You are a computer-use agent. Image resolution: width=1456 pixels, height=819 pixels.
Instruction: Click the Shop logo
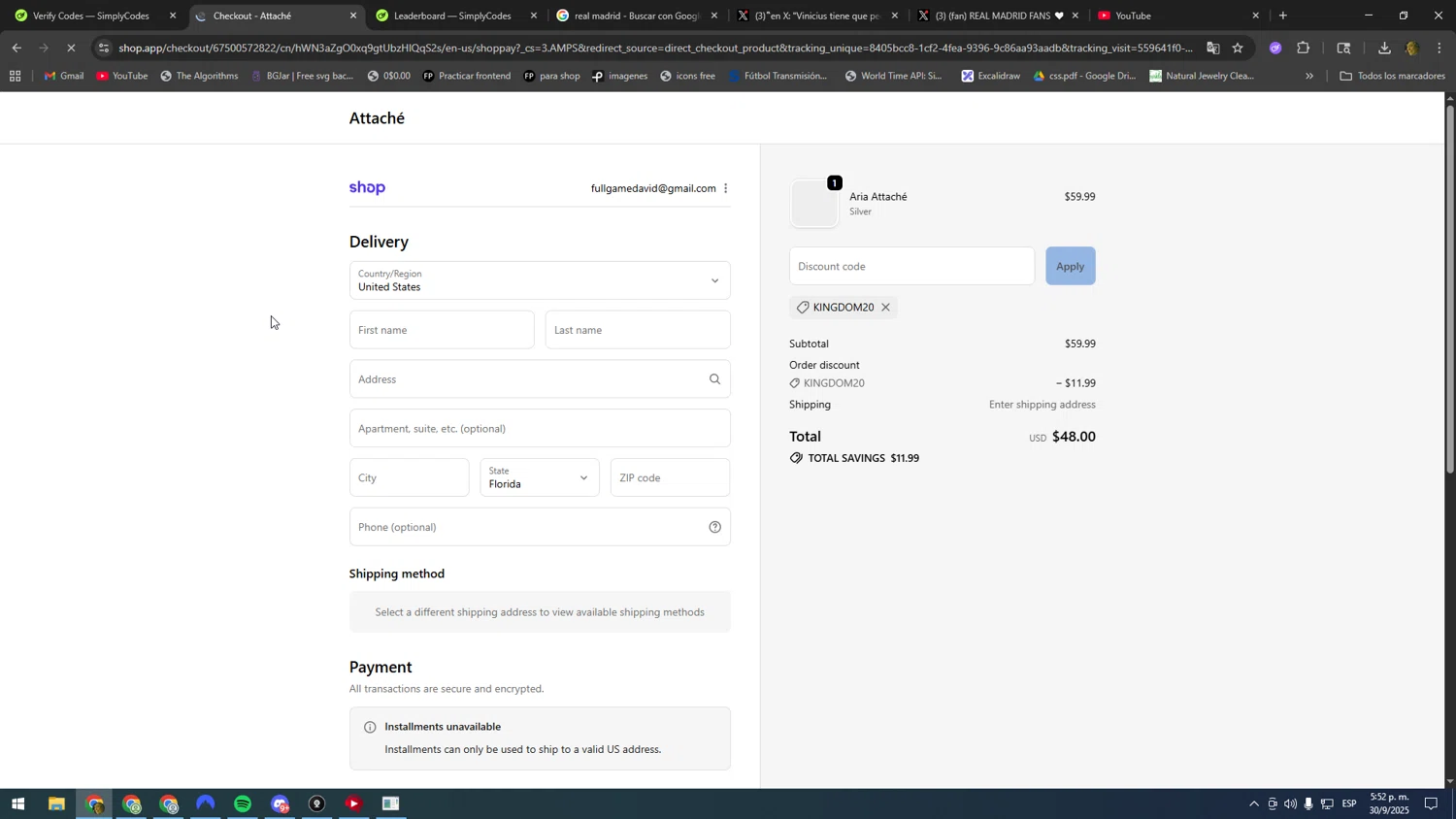pyautogui.click(x=367, y=188)
